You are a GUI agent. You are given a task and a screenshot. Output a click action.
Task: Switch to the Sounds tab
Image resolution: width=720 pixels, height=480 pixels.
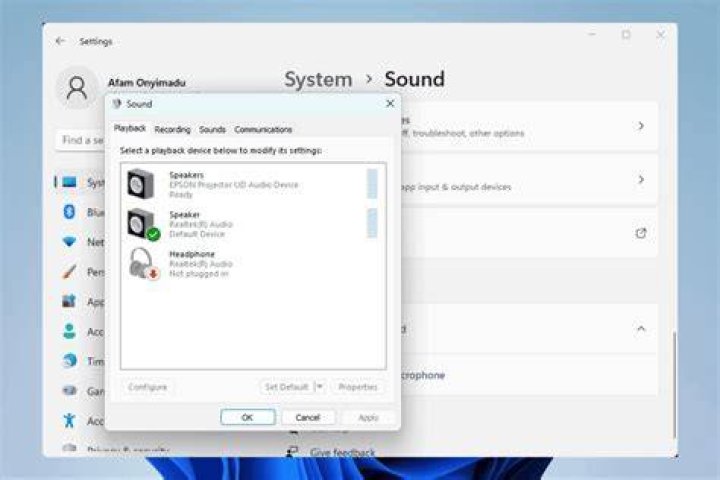(212, 130)
